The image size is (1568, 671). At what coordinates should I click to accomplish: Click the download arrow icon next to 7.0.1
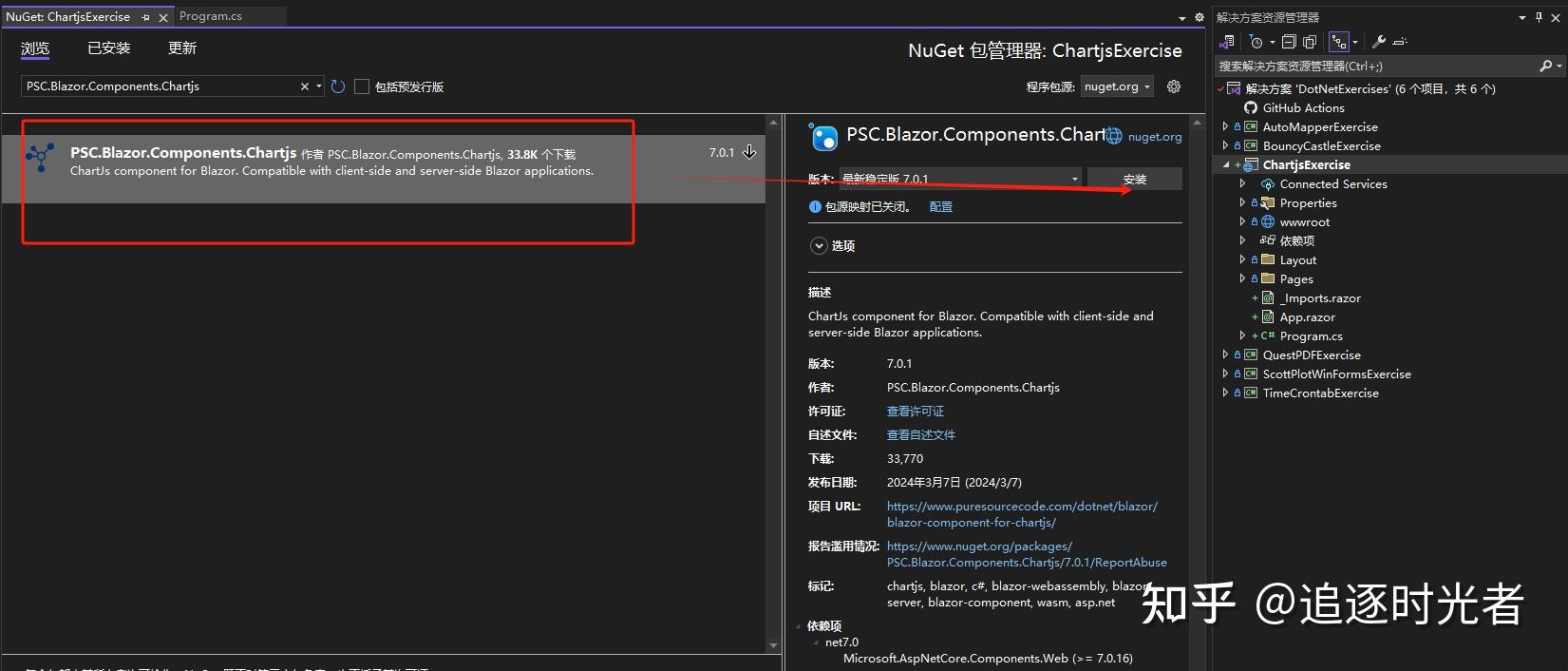coord(749,152)
